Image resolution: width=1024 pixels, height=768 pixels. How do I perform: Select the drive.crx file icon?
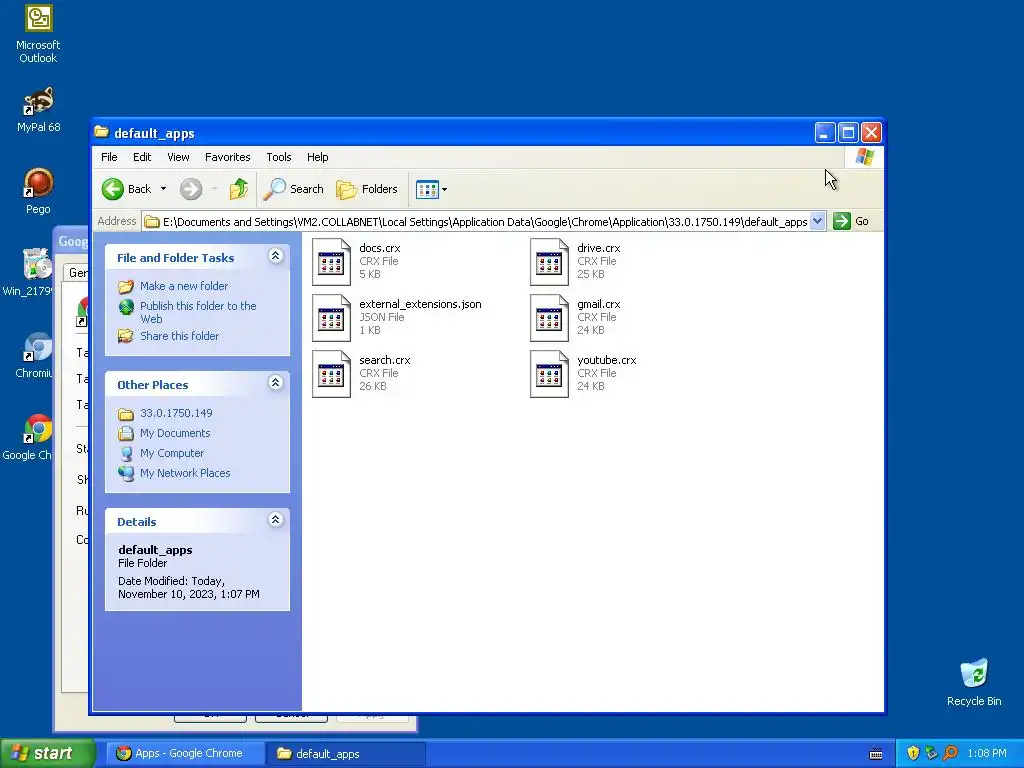549,262
